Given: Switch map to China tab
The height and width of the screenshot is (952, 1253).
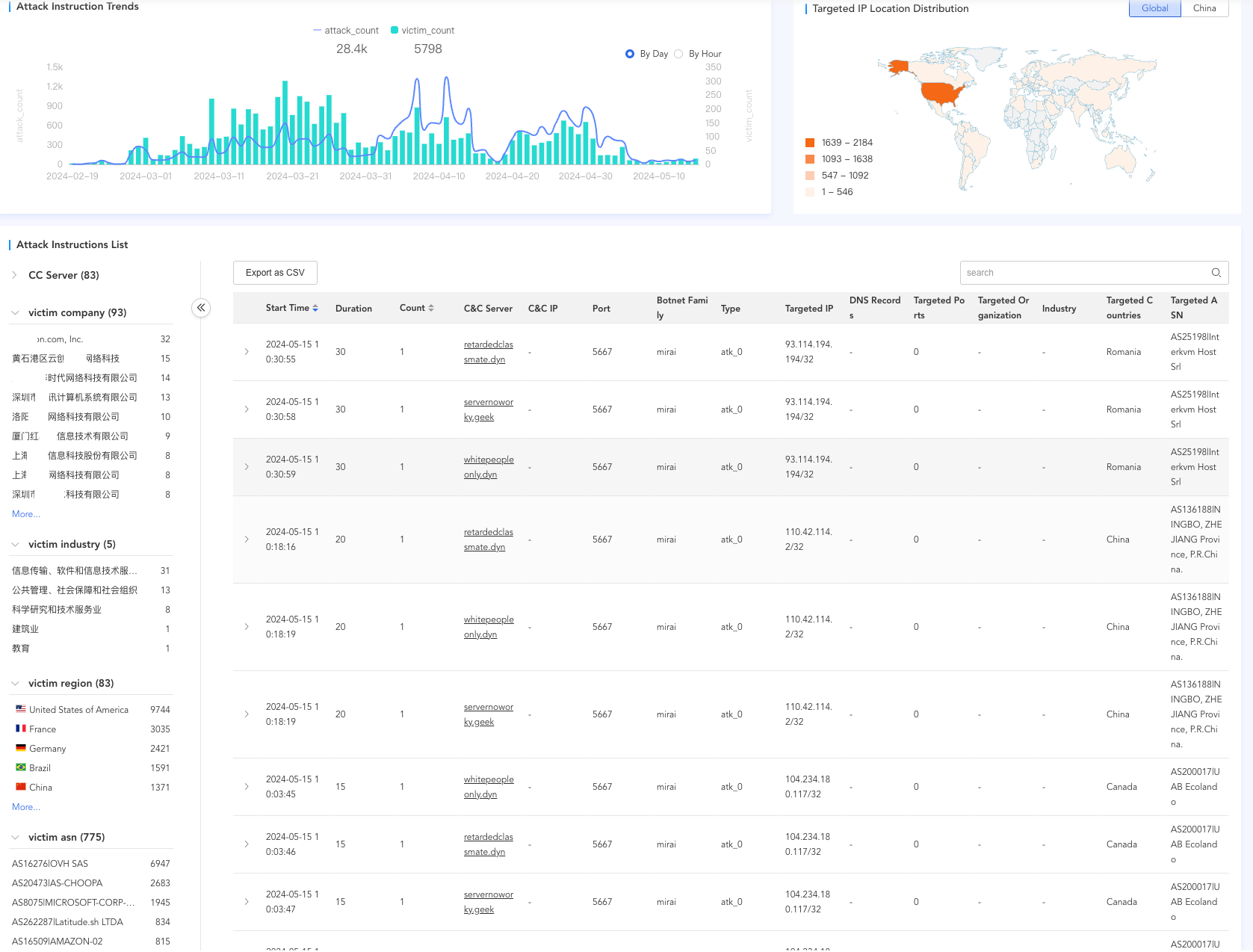Looking at the screenshot, I should (1204, 8).
